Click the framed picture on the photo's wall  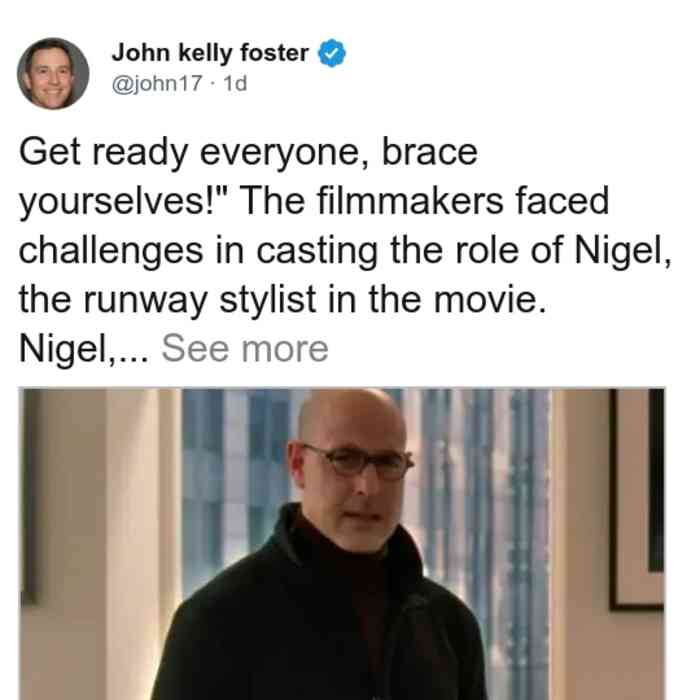pos(638,499)
